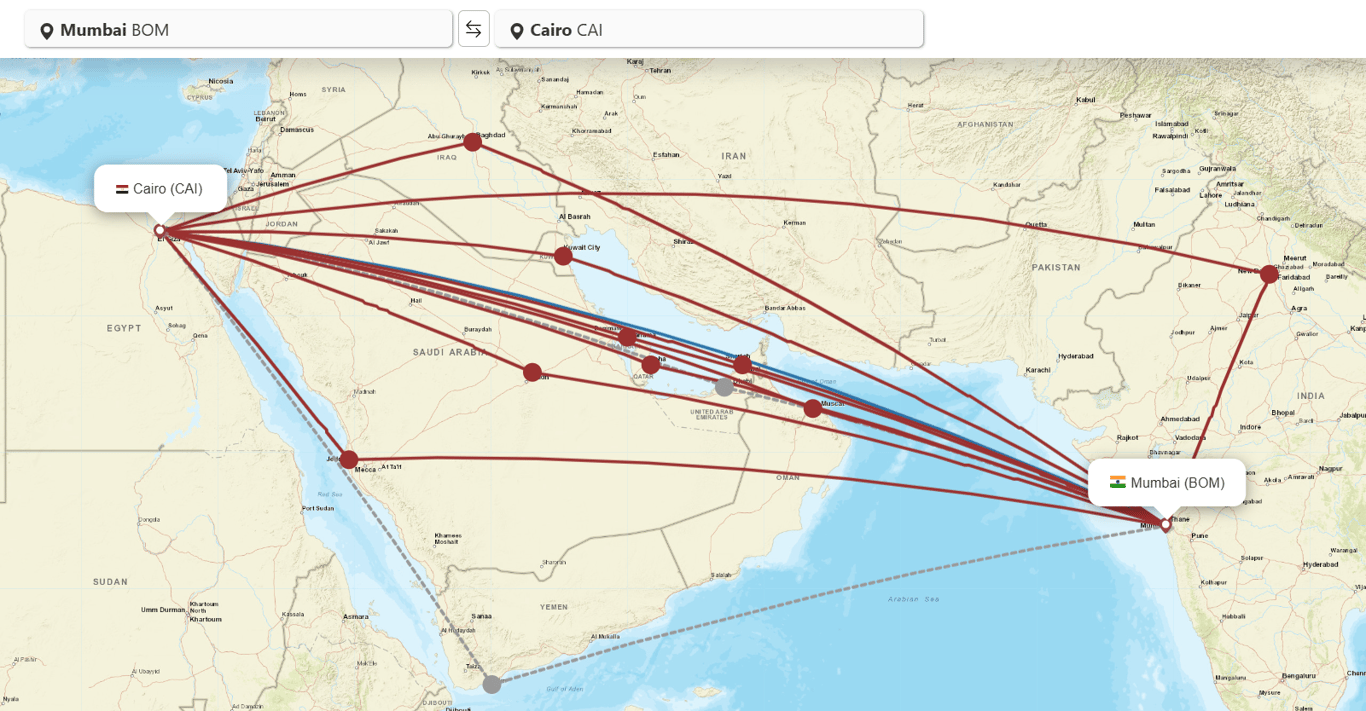Select the Baghdad stopover marker
Screen dimensions: 1366x711
pyautogui.click(x=473, y=142)
